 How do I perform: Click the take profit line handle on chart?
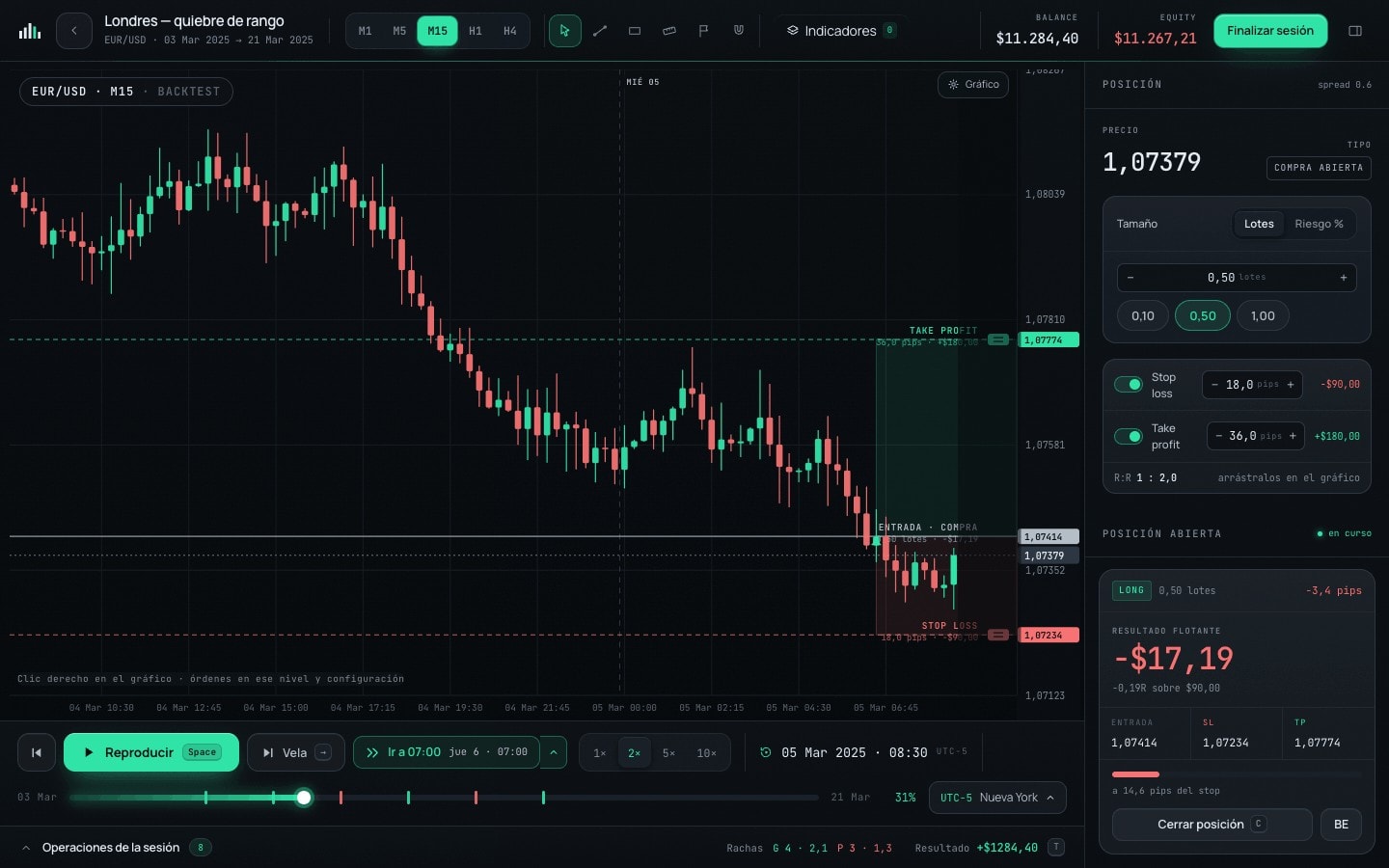998,339
